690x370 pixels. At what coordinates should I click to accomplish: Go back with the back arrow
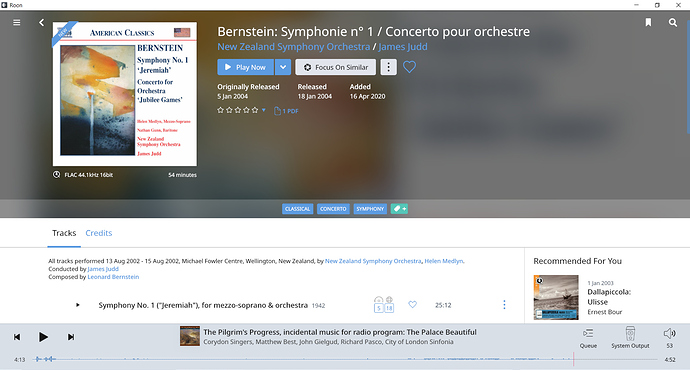click(x=41, y=22)
